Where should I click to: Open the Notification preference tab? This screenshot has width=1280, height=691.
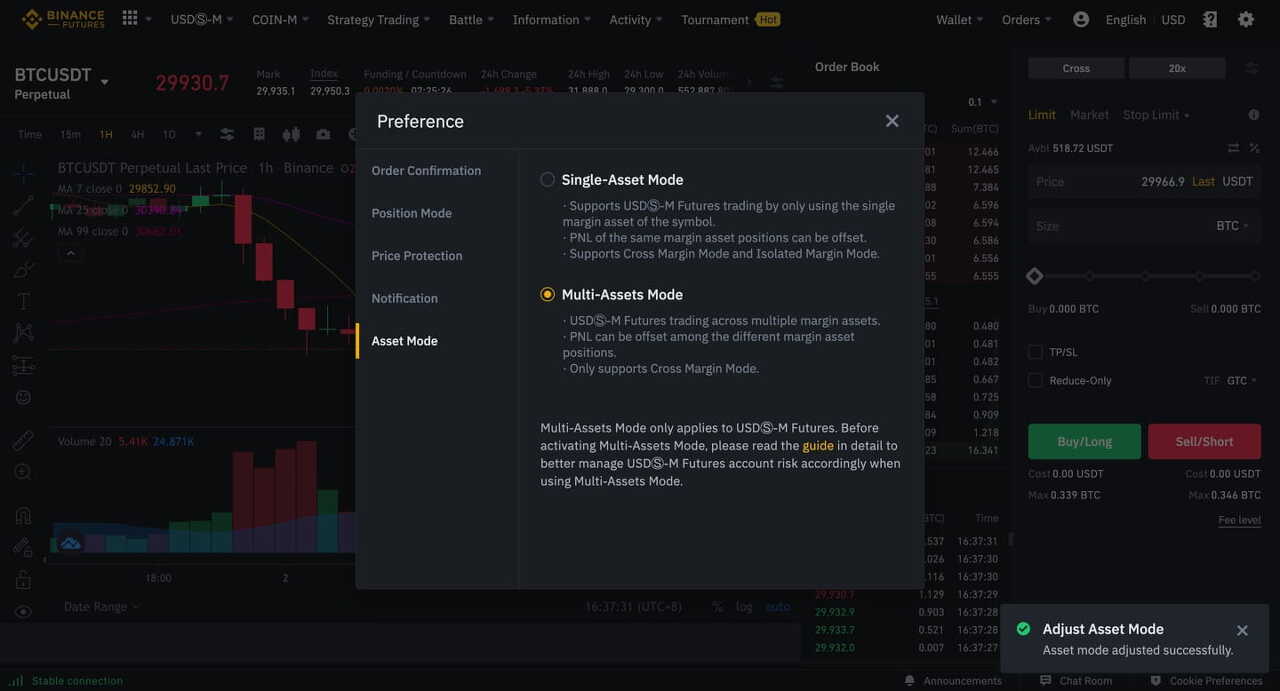pyautogui.click(x=404, y=298)
